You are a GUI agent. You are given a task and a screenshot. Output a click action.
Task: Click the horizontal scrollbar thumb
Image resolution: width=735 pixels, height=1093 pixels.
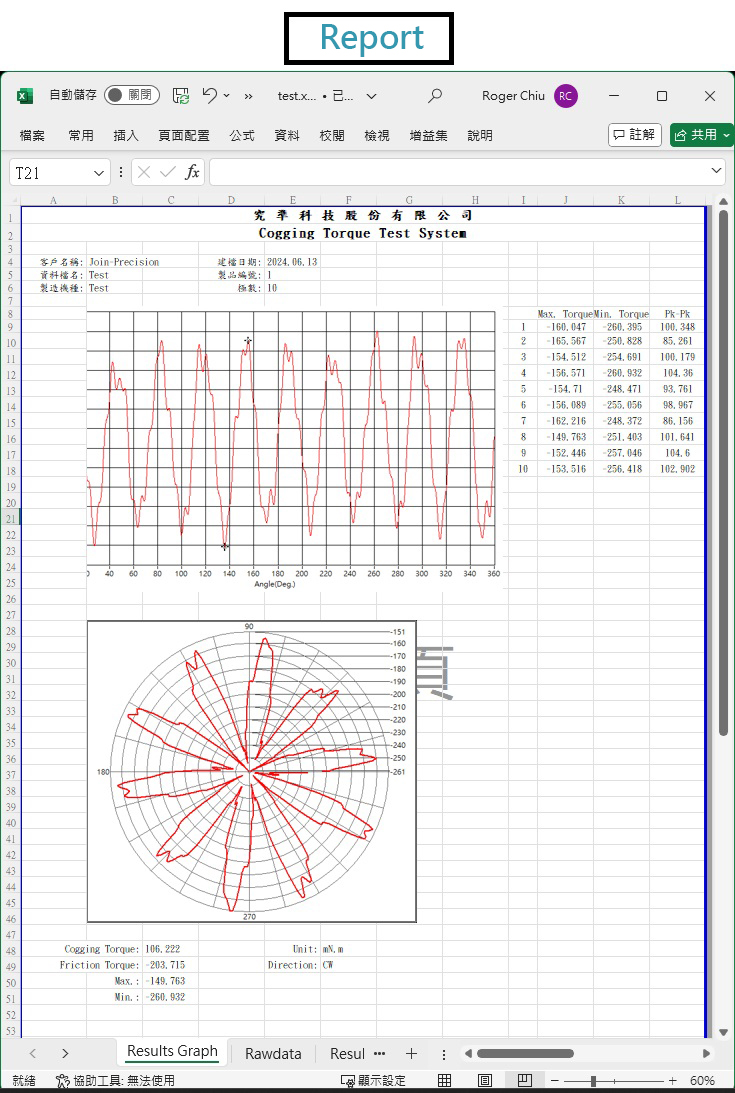point(525,1053)
